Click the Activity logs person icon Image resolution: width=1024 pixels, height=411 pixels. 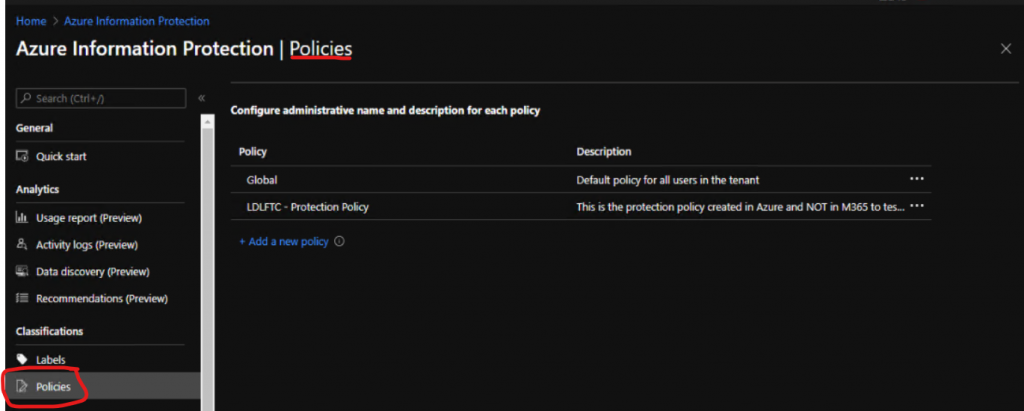coord(22,244)
